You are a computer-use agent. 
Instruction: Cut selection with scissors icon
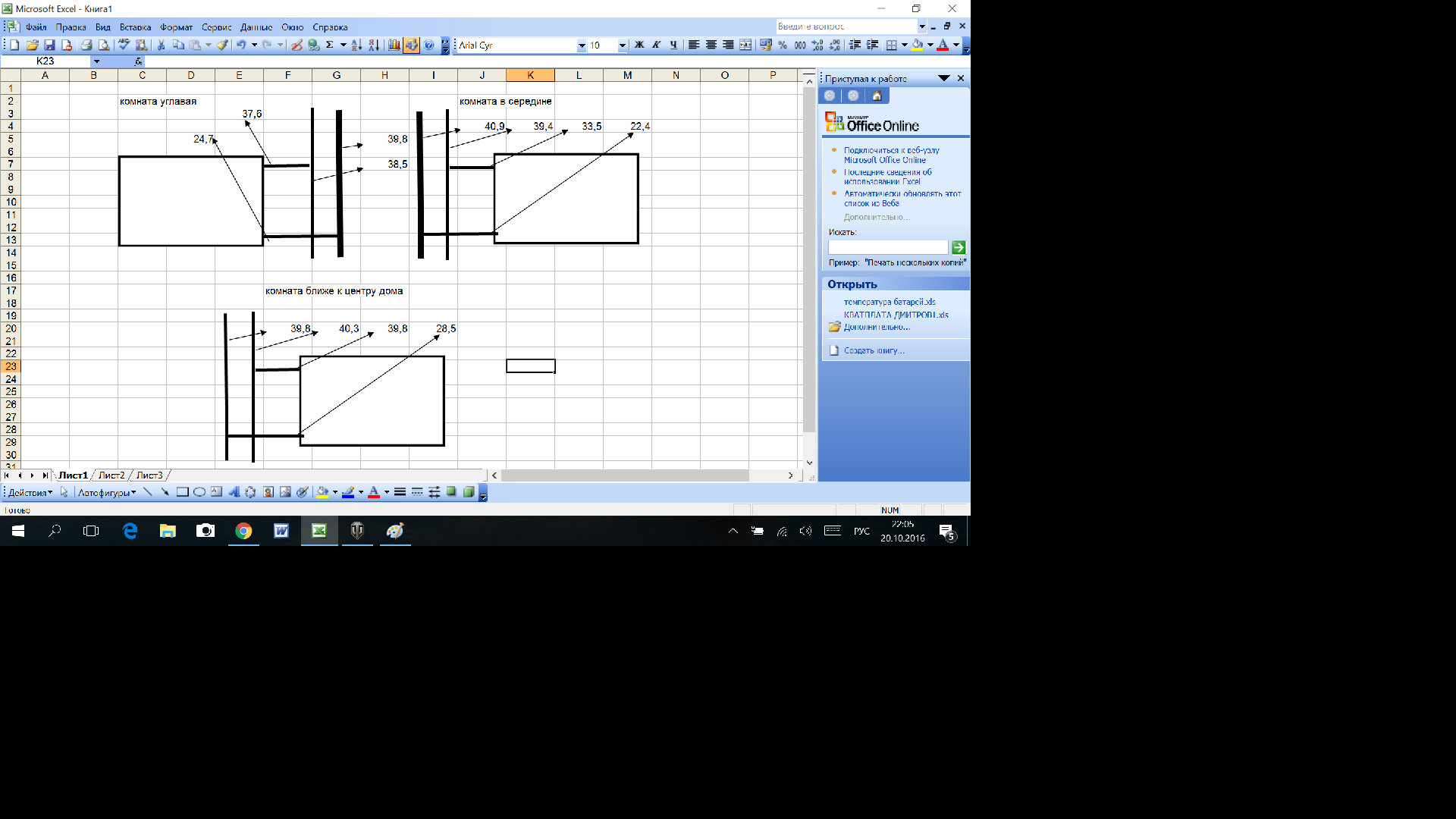coord(161,45)
